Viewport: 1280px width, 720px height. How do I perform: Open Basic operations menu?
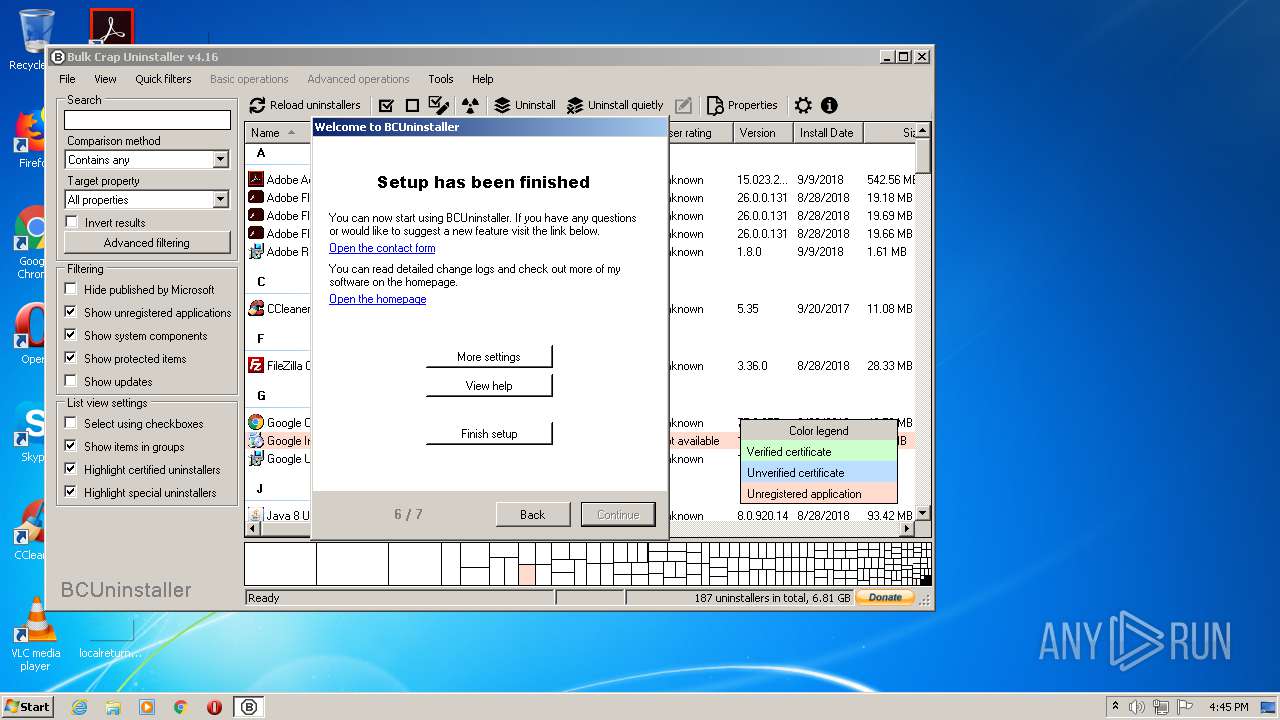coord(249,79)
